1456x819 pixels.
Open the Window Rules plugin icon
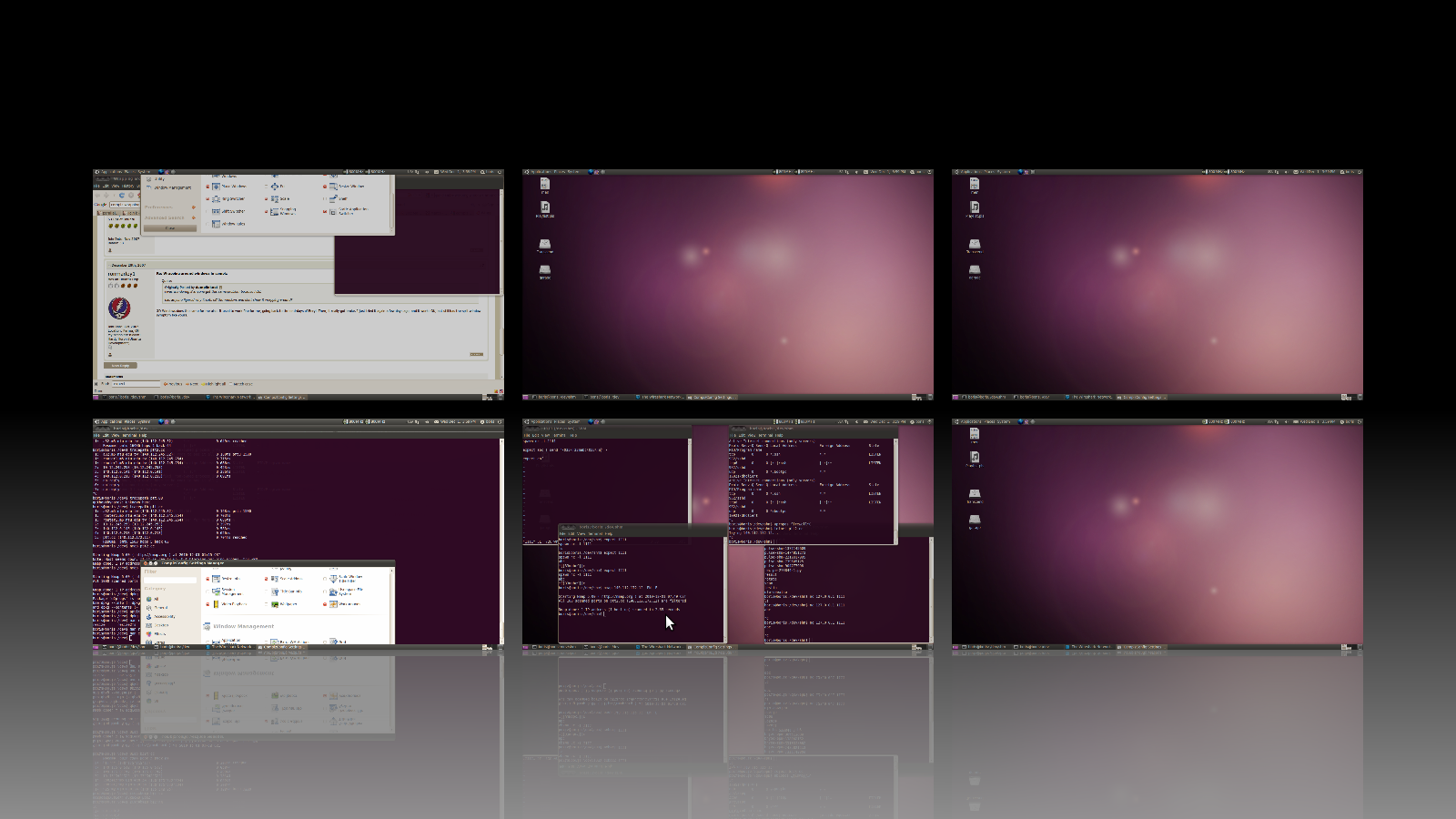coord(216,224)
